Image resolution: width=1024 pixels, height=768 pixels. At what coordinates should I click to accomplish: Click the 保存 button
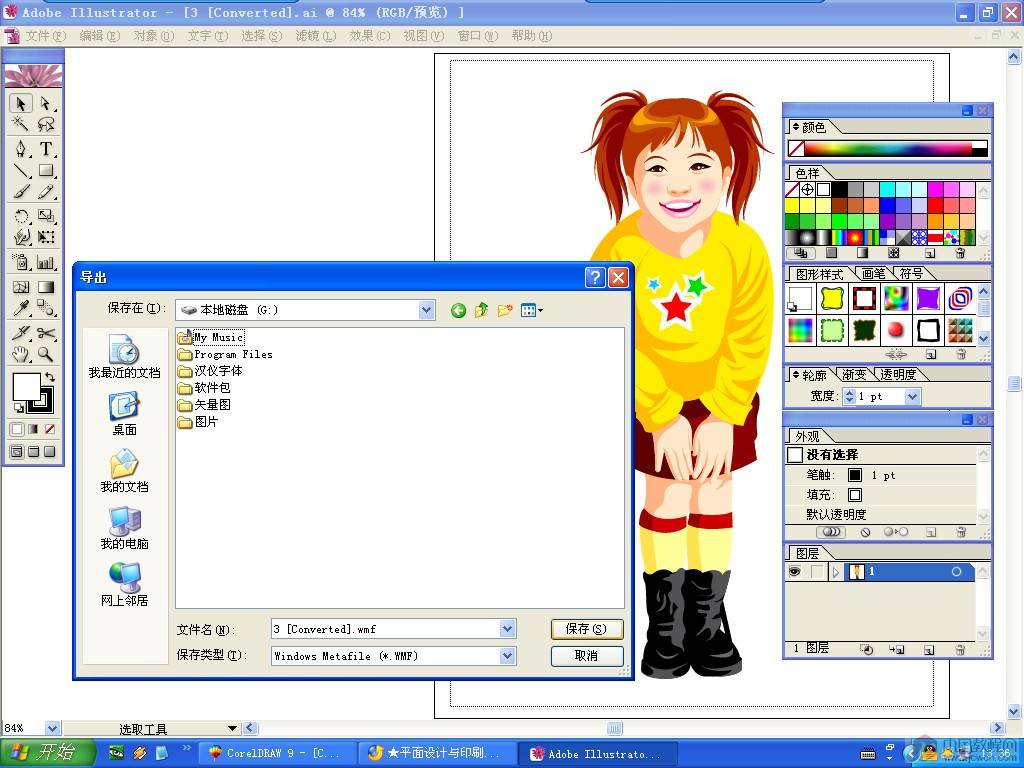click(x=586, y=629)
